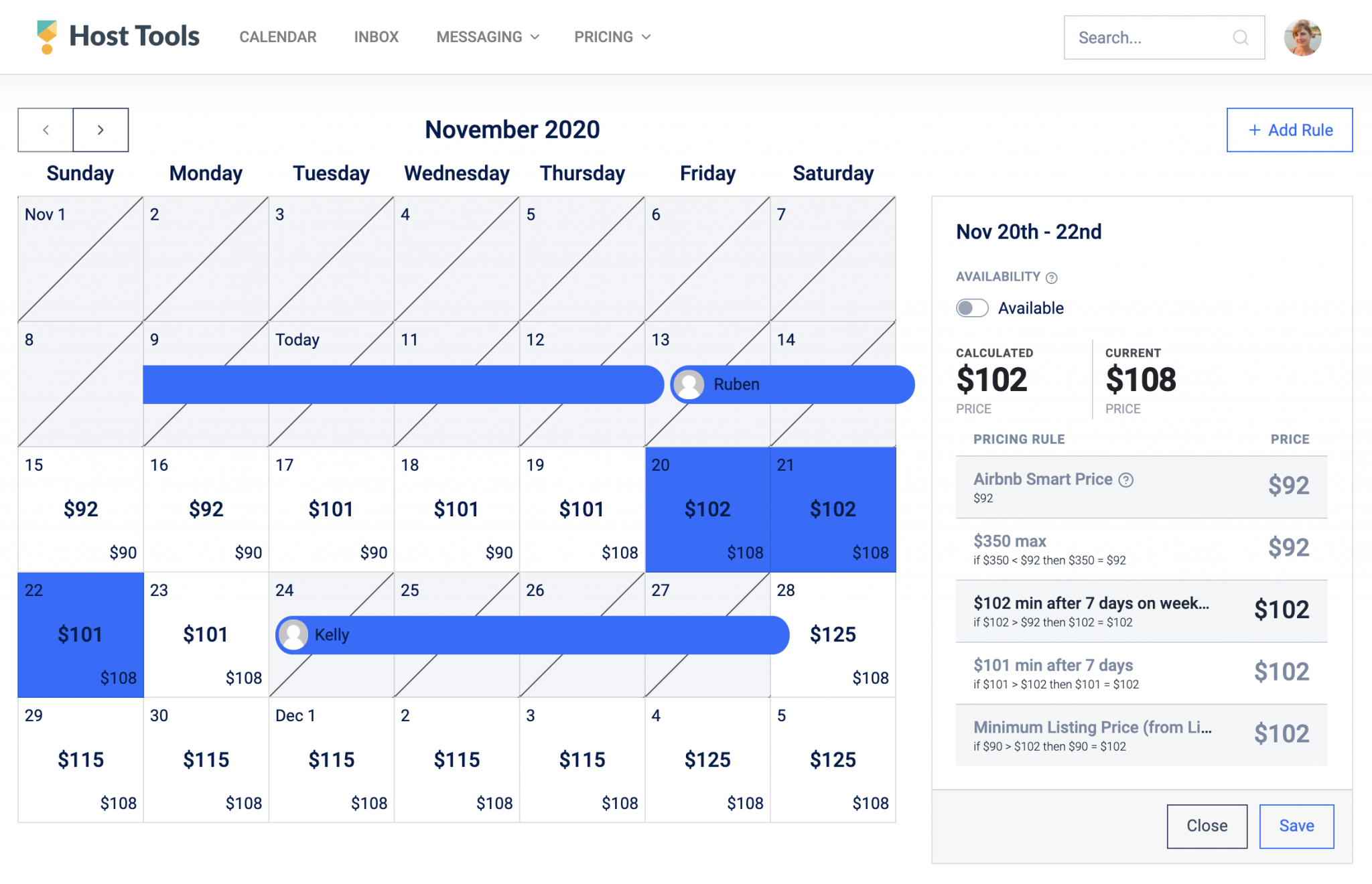This screenshot has height=884, width=1372.
Task: Advance to December using next arrow
Action: tap(100, 129)
